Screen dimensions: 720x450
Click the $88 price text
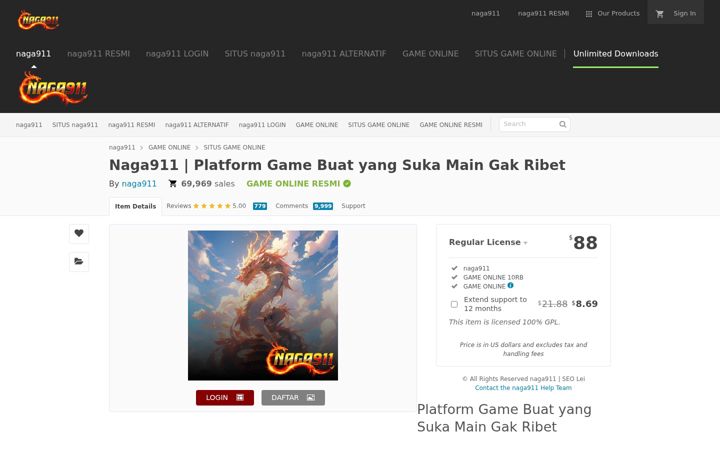pyautogui.click(x=584, y=242)
